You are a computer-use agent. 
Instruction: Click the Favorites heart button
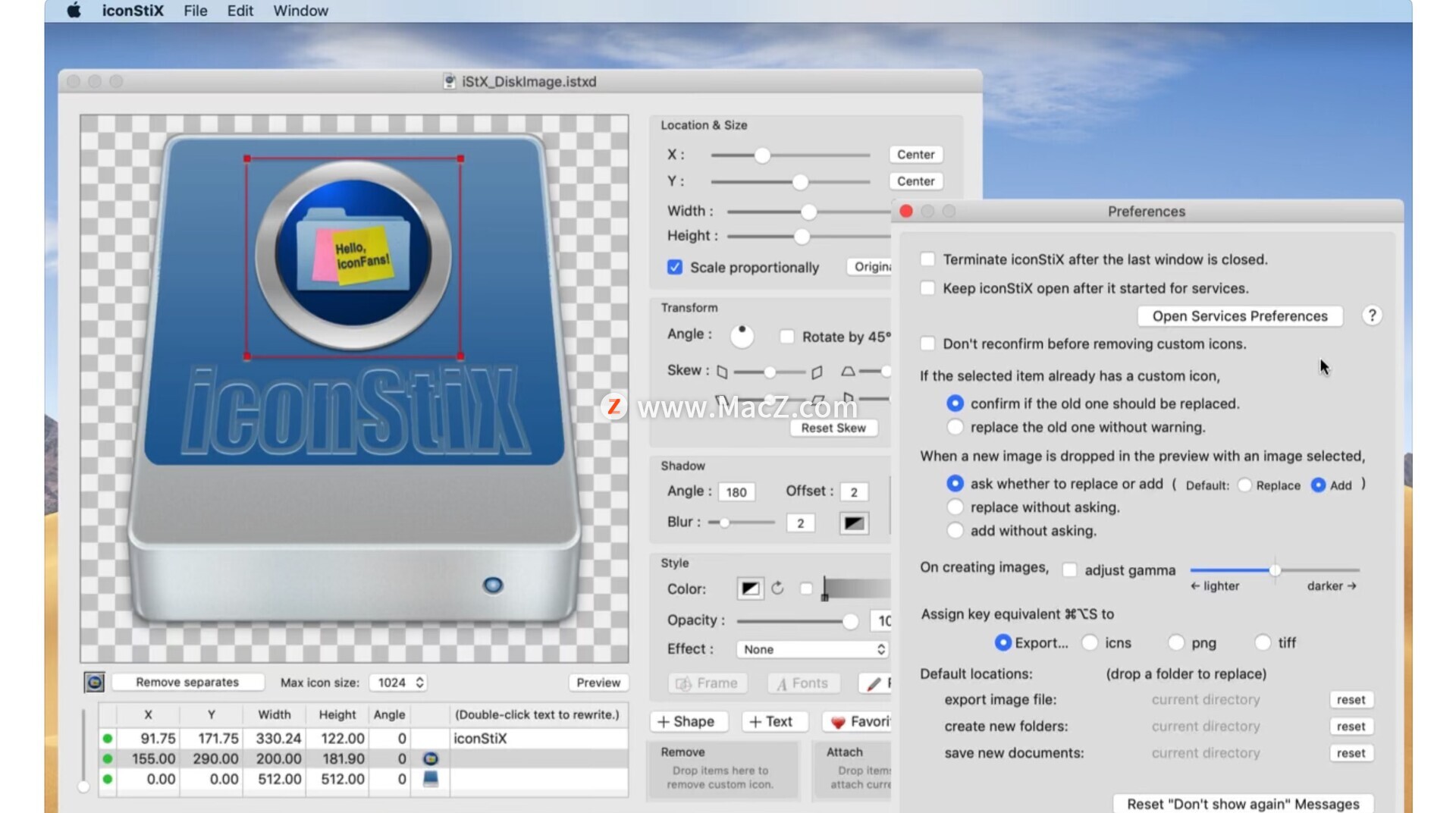pyautogui.click(x=858, y=721)
